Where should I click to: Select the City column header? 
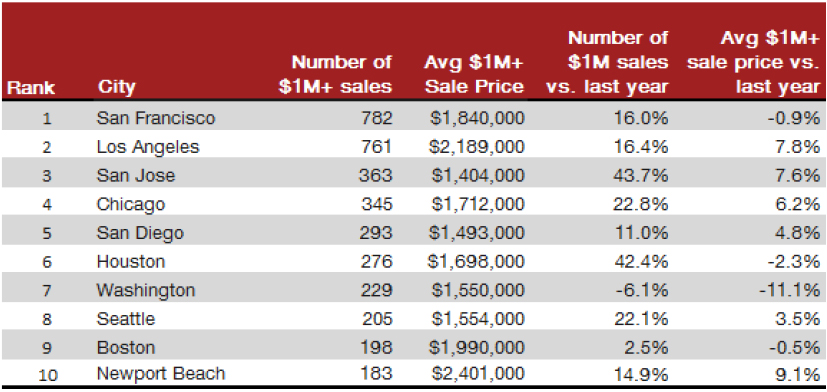(x=116, y=88)
